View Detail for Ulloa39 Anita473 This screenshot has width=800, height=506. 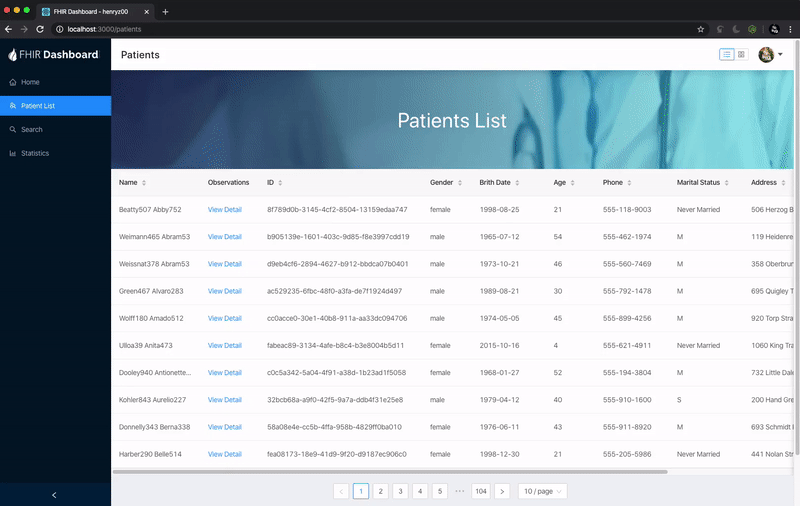point(224,345)
